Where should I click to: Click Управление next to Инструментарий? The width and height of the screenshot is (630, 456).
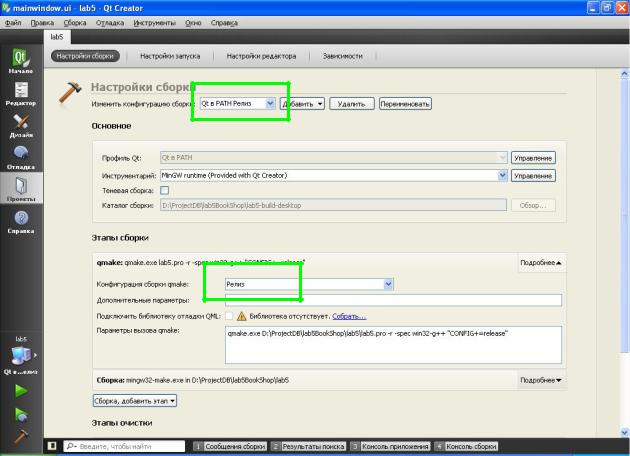[x=533, y=176]
